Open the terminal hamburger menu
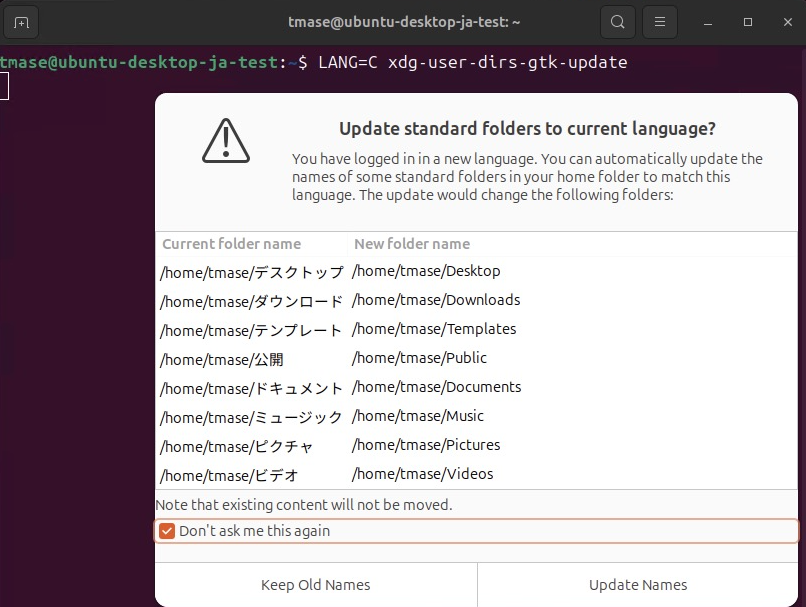Image resolution: width=806 pixels, height=607 pixels. point(658,22)
